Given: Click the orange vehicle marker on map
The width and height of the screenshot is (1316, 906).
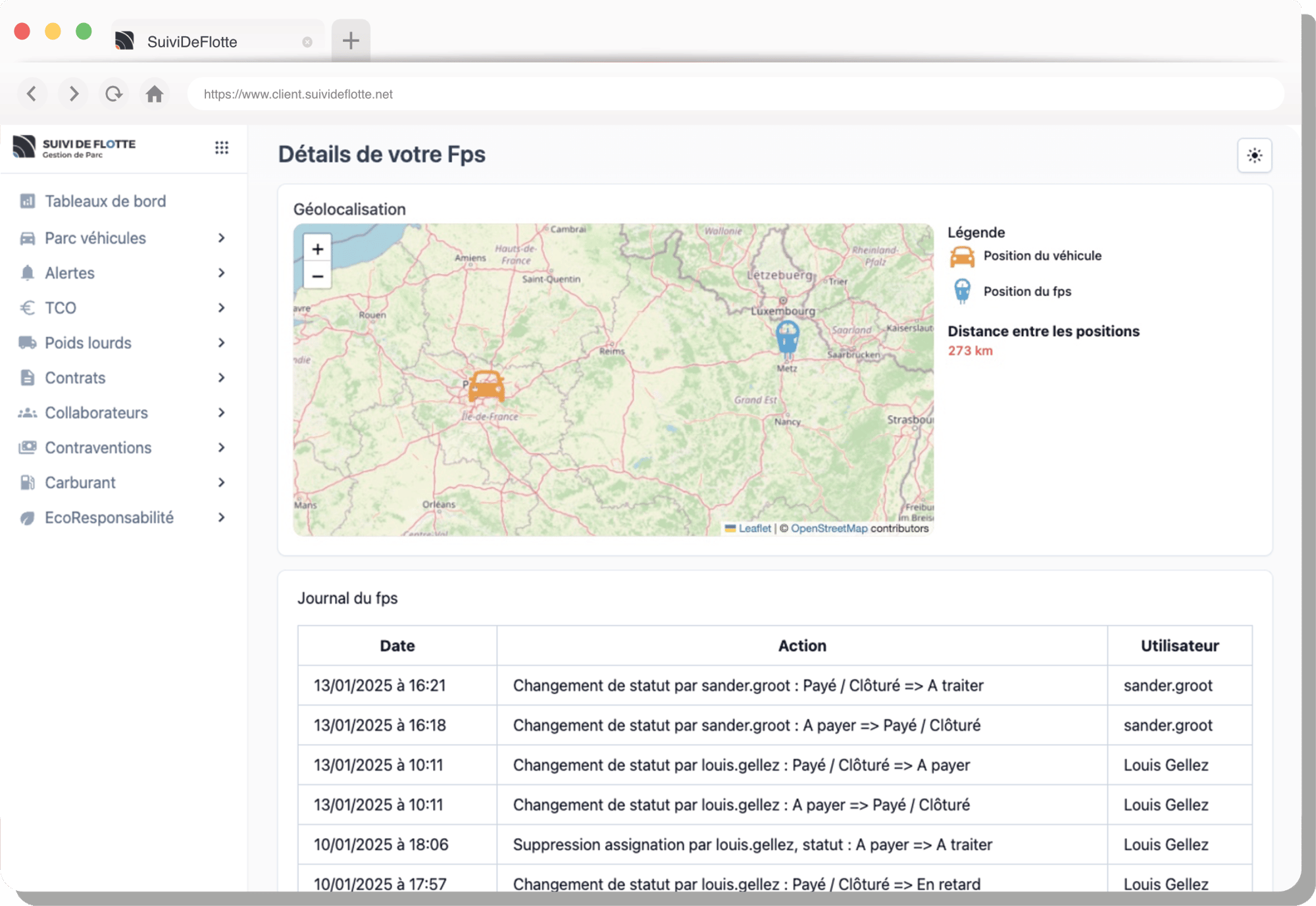Looking at the screenshot, I should pos(486,386).
